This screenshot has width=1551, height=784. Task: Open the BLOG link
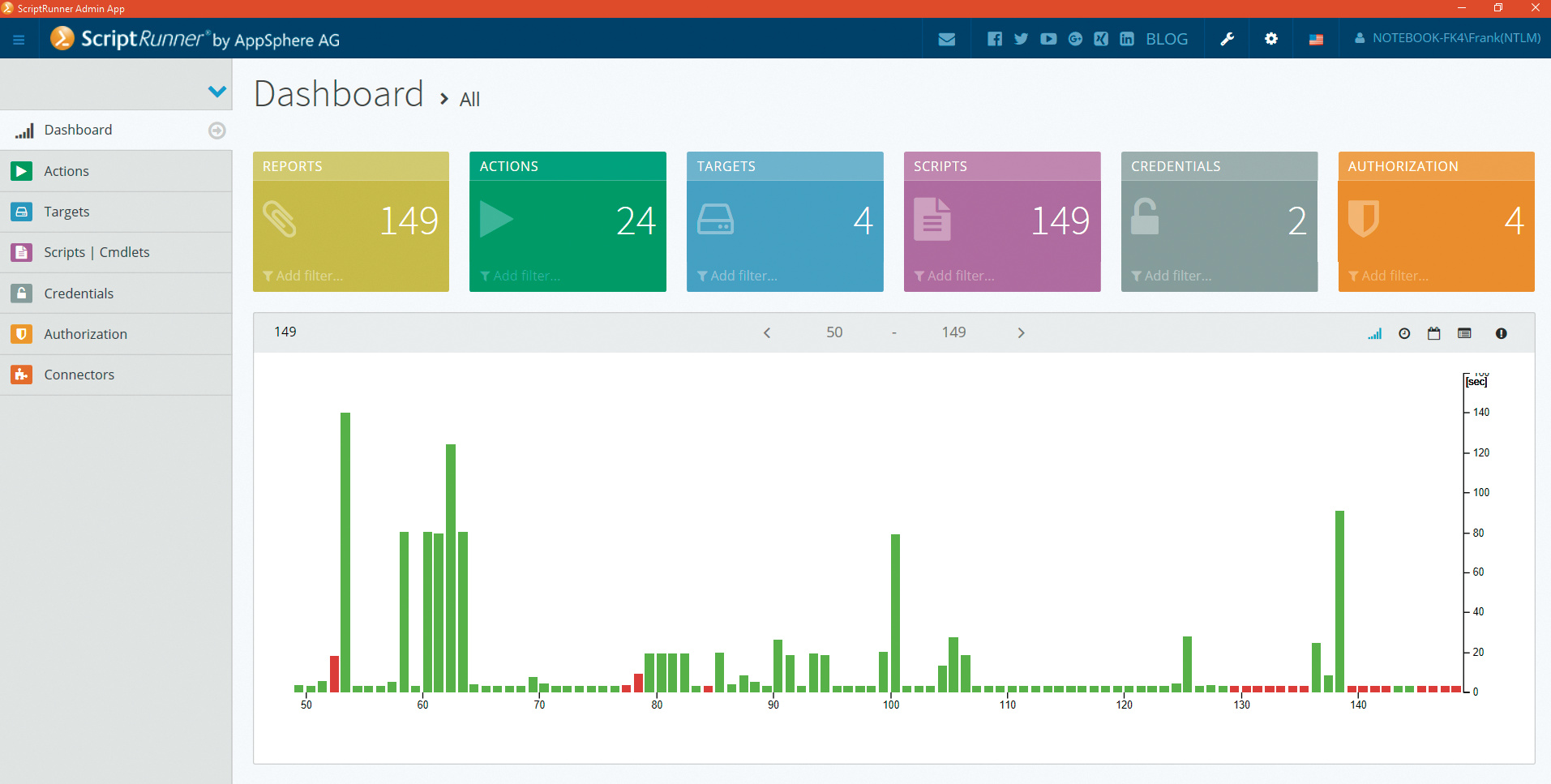[x=1166, y=39]
